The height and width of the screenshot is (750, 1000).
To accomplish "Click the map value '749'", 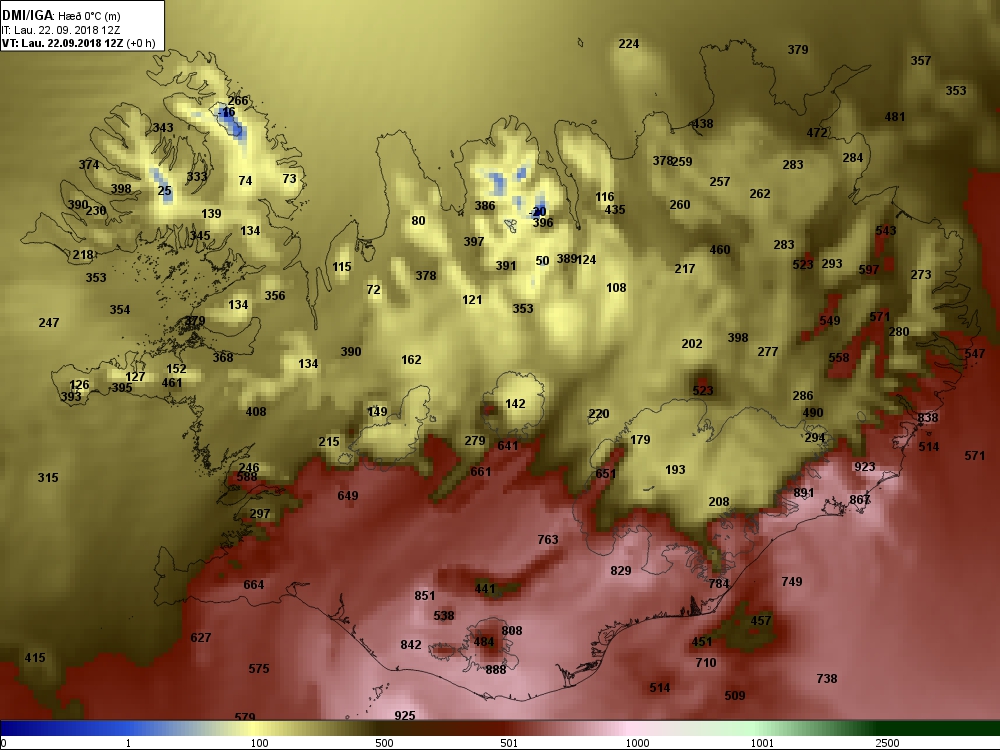I will 791,581.
